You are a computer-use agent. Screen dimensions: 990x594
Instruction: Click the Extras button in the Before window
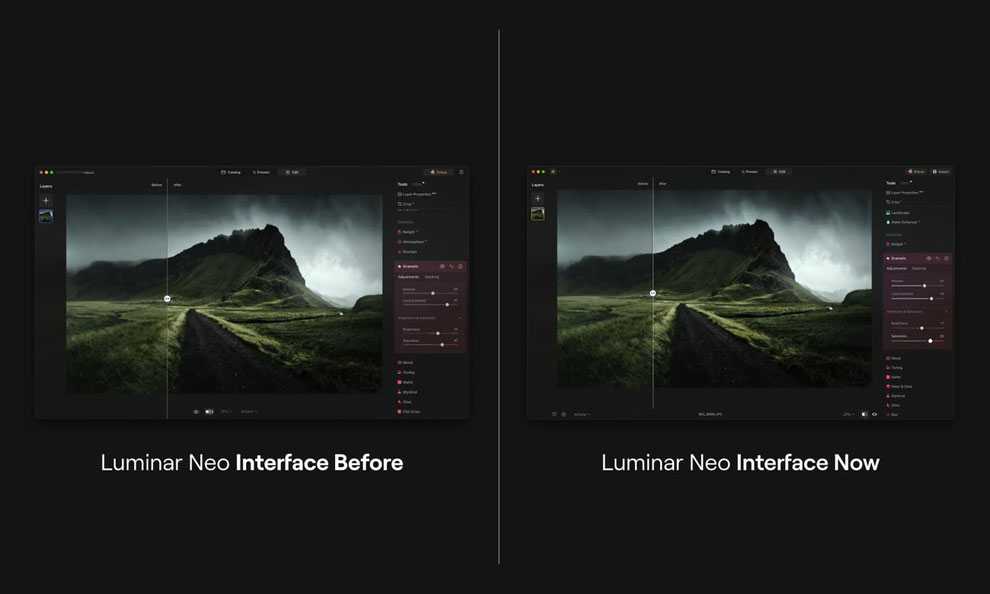tap(438, 172)
